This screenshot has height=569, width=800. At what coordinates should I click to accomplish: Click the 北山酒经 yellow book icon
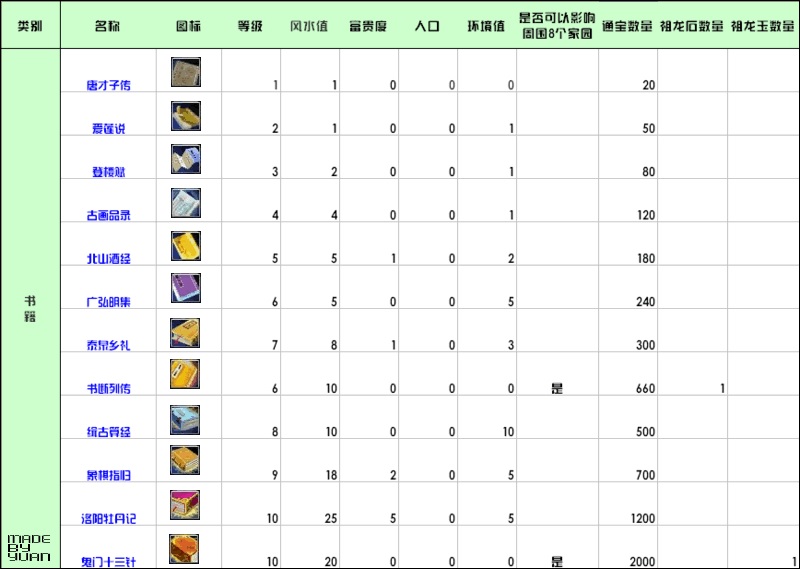(186, 246)
